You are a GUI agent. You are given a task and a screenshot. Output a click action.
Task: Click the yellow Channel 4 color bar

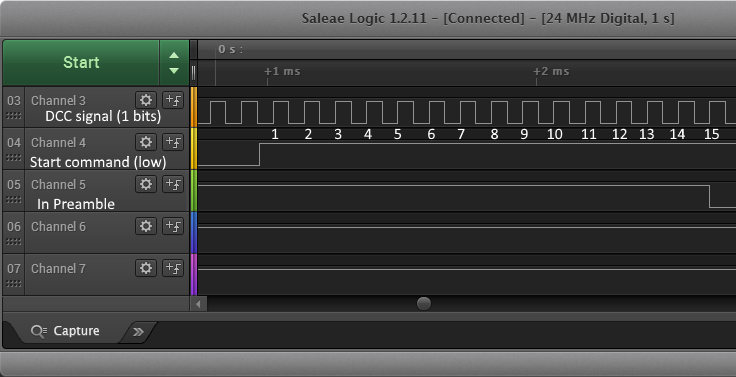pyautogui.click(x=194, y=149)
